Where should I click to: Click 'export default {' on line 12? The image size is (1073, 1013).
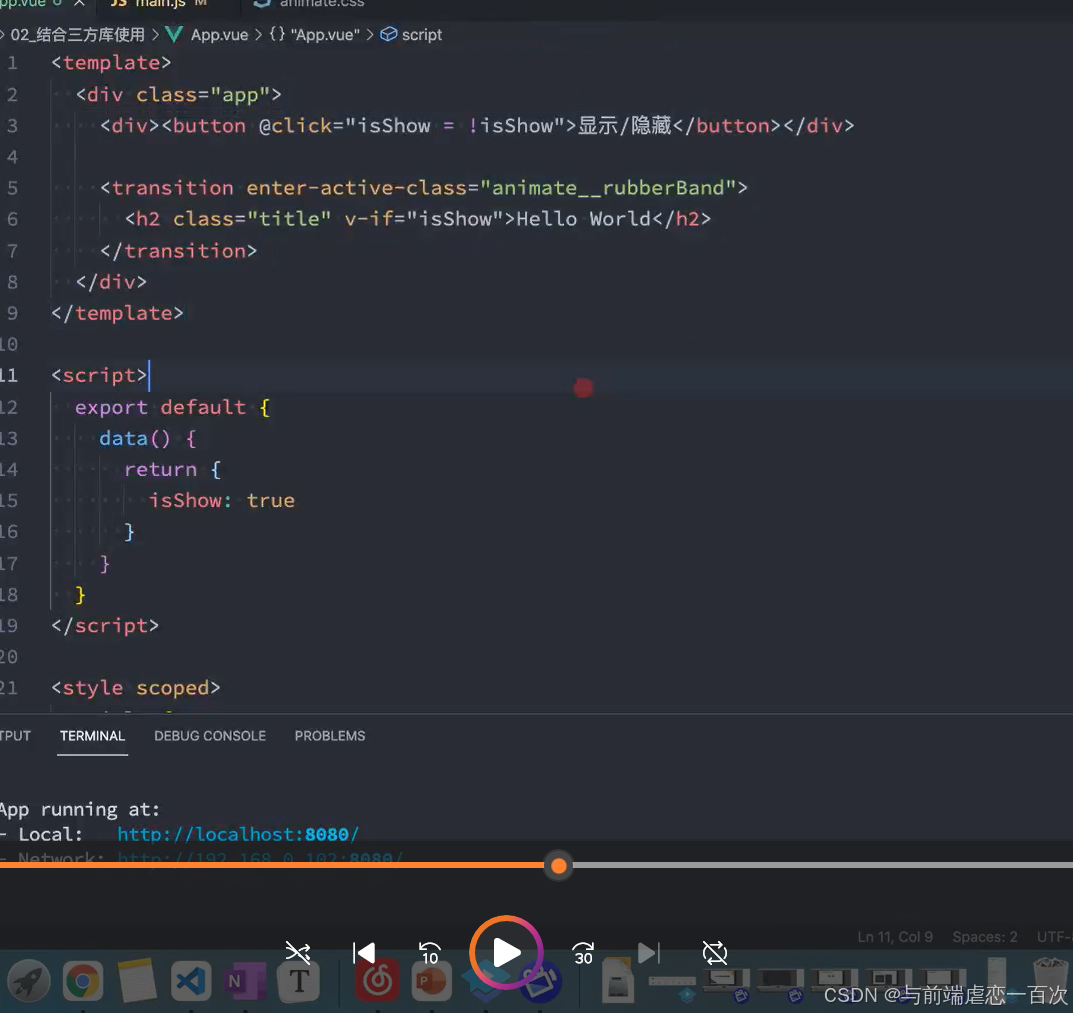click(x=172, y=407)
